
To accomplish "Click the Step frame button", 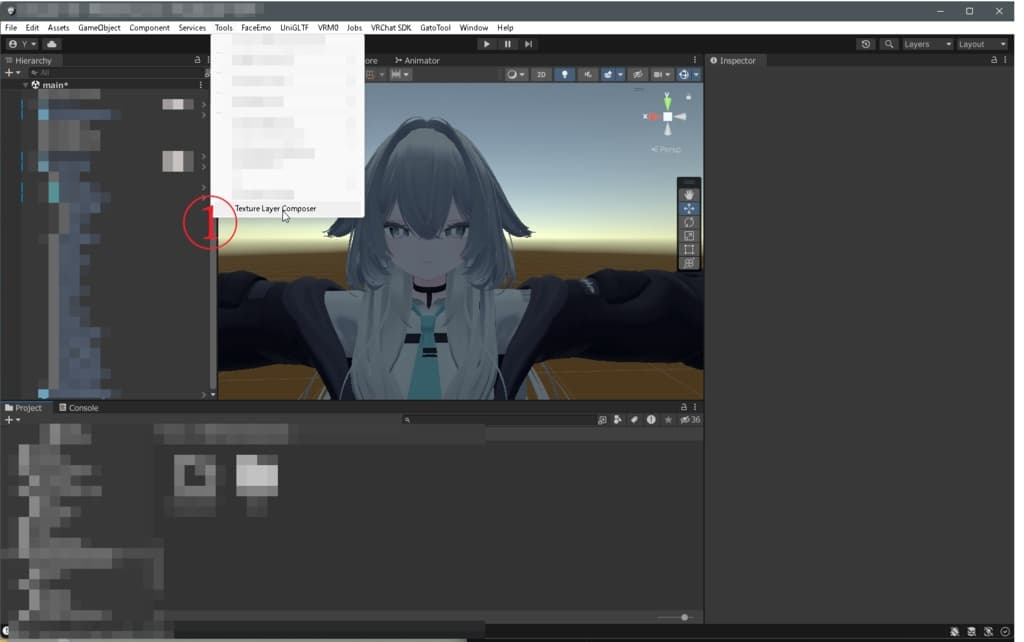I will pyautogui.click(x=528, y=44).
